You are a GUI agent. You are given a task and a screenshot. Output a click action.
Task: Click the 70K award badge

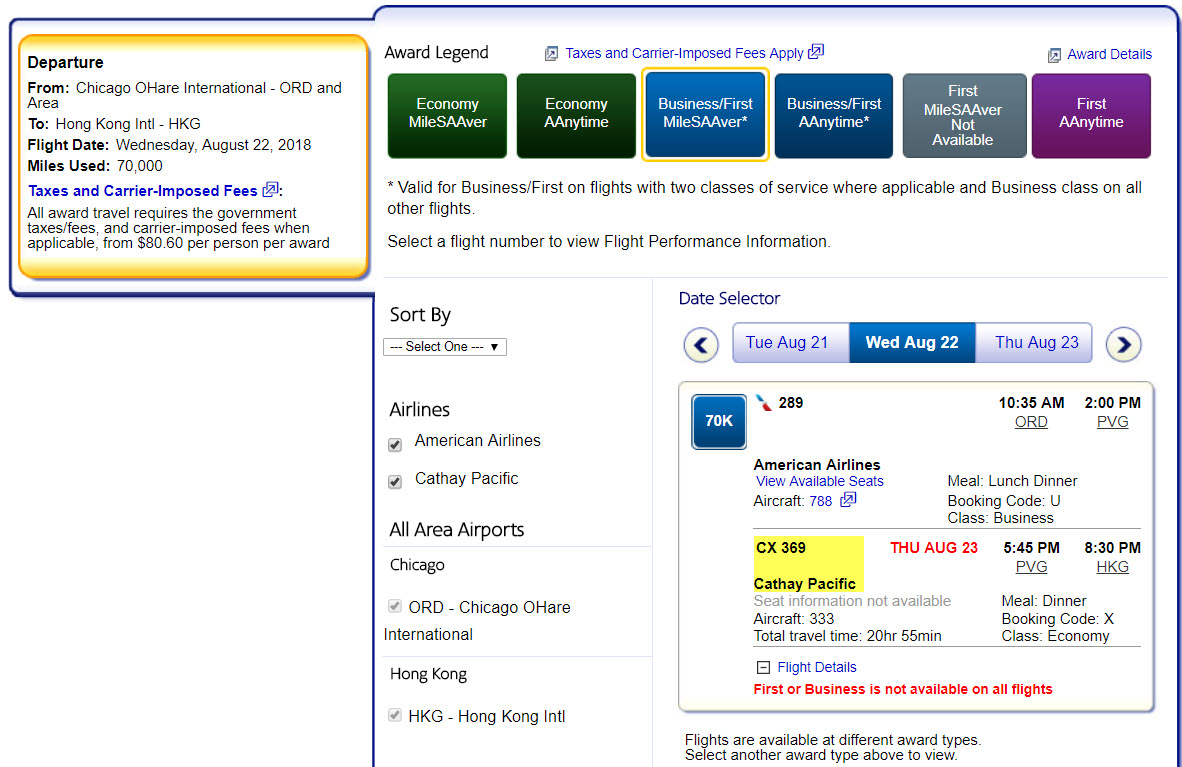(x=719, y=421)
